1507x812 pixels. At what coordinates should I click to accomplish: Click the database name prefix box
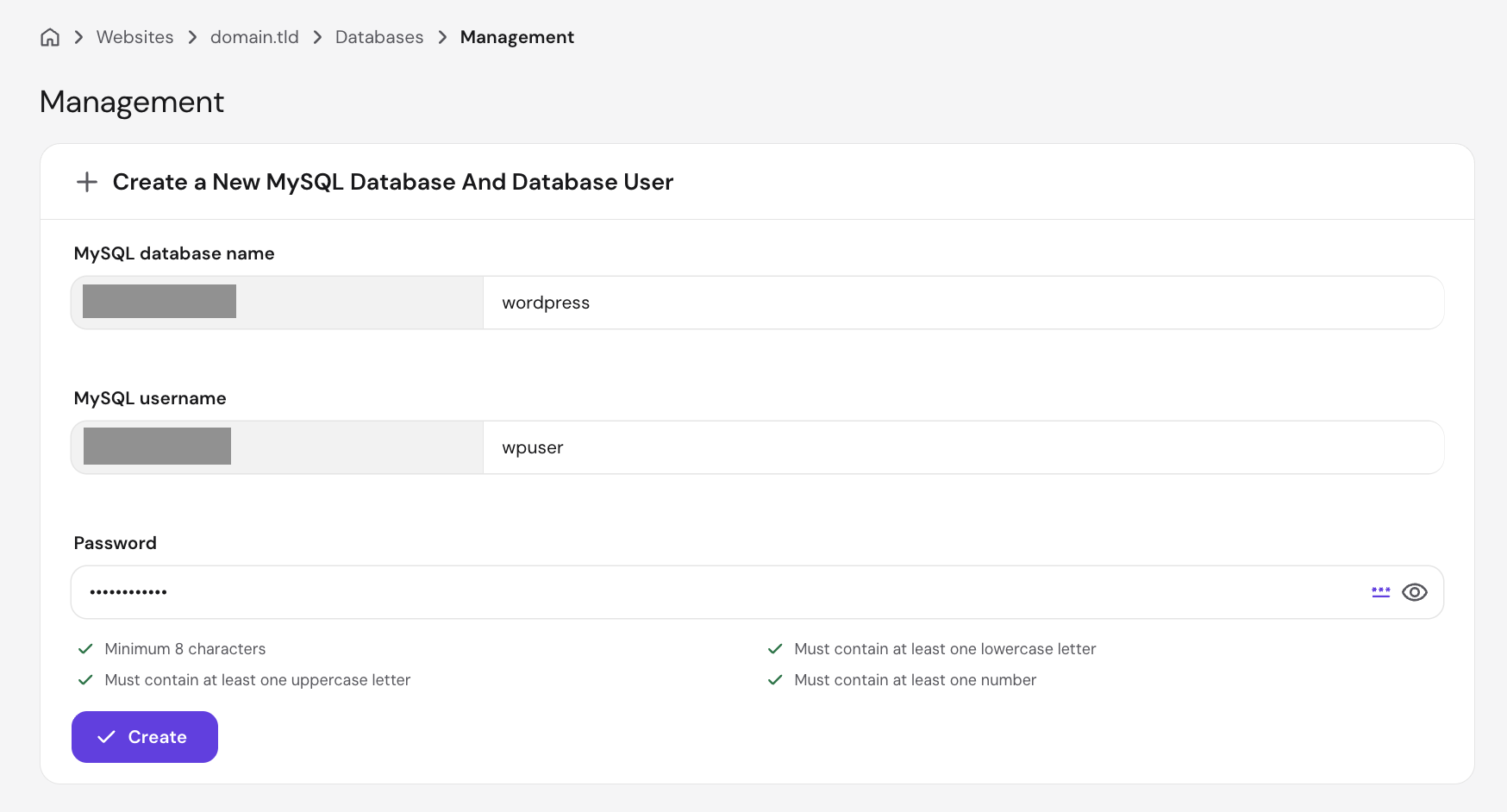(278, 303)
